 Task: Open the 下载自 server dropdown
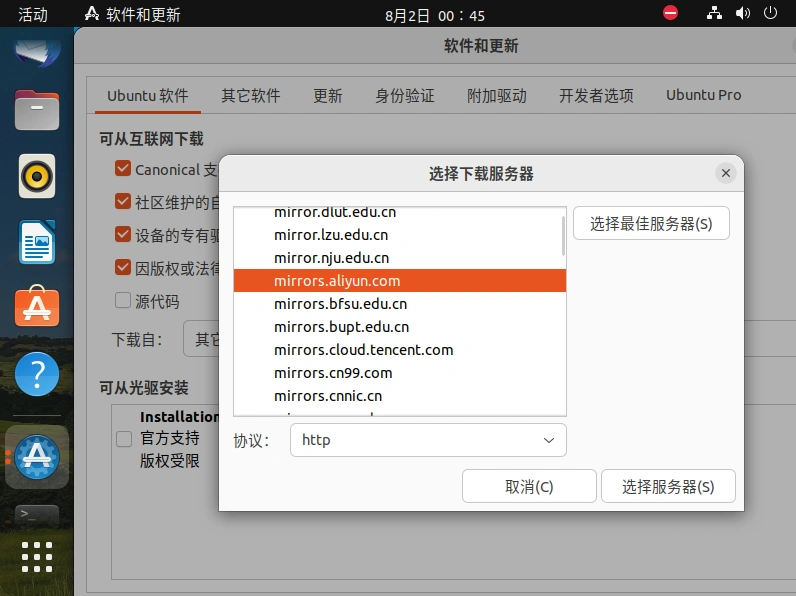pos(202,339)
